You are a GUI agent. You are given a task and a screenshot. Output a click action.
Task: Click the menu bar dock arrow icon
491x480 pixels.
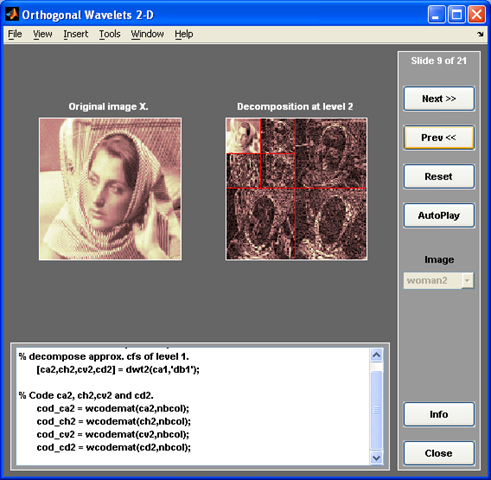(480, 34)
